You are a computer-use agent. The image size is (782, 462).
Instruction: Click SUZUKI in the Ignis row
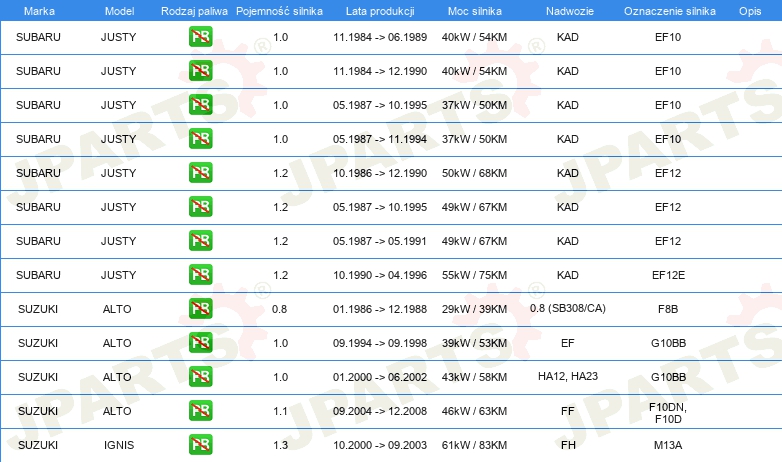[38, 445]
